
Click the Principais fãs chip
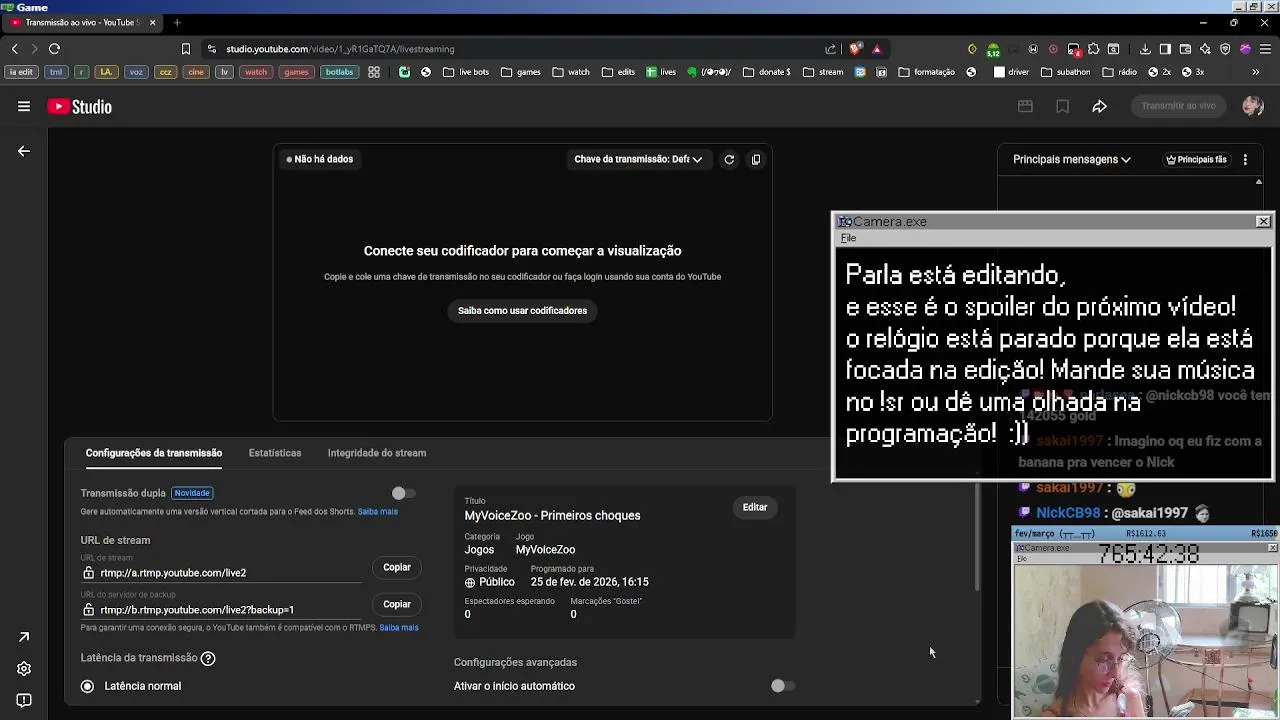(x=1196, y=159)
